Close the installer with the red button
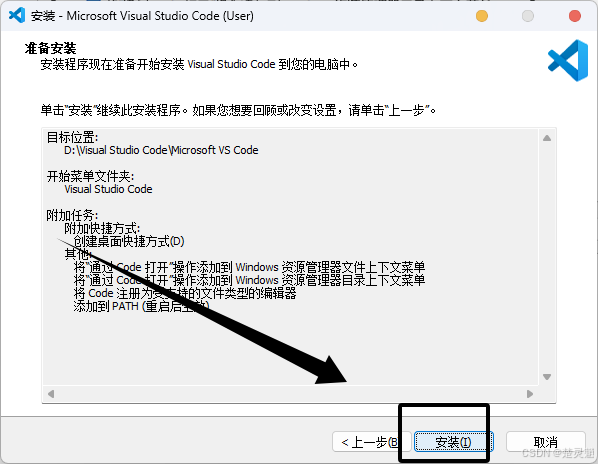Image resolution: width=598 pixels, height=464 pixels. pyautogui.click(x=574, y=16)
